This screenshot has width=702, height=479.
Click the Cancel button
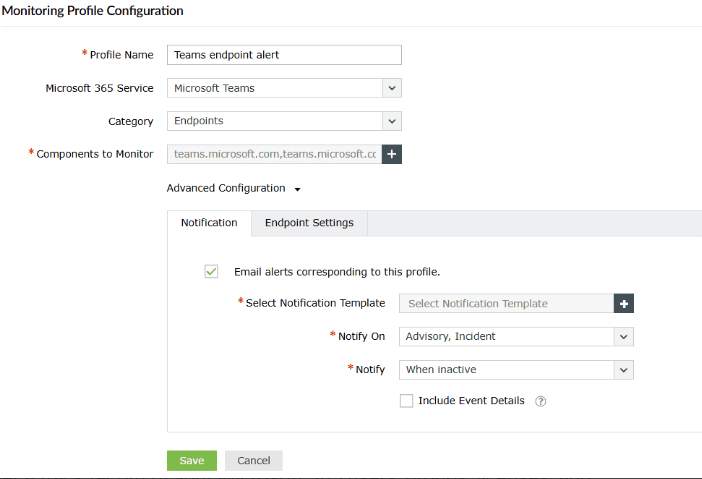coord(254,460)
